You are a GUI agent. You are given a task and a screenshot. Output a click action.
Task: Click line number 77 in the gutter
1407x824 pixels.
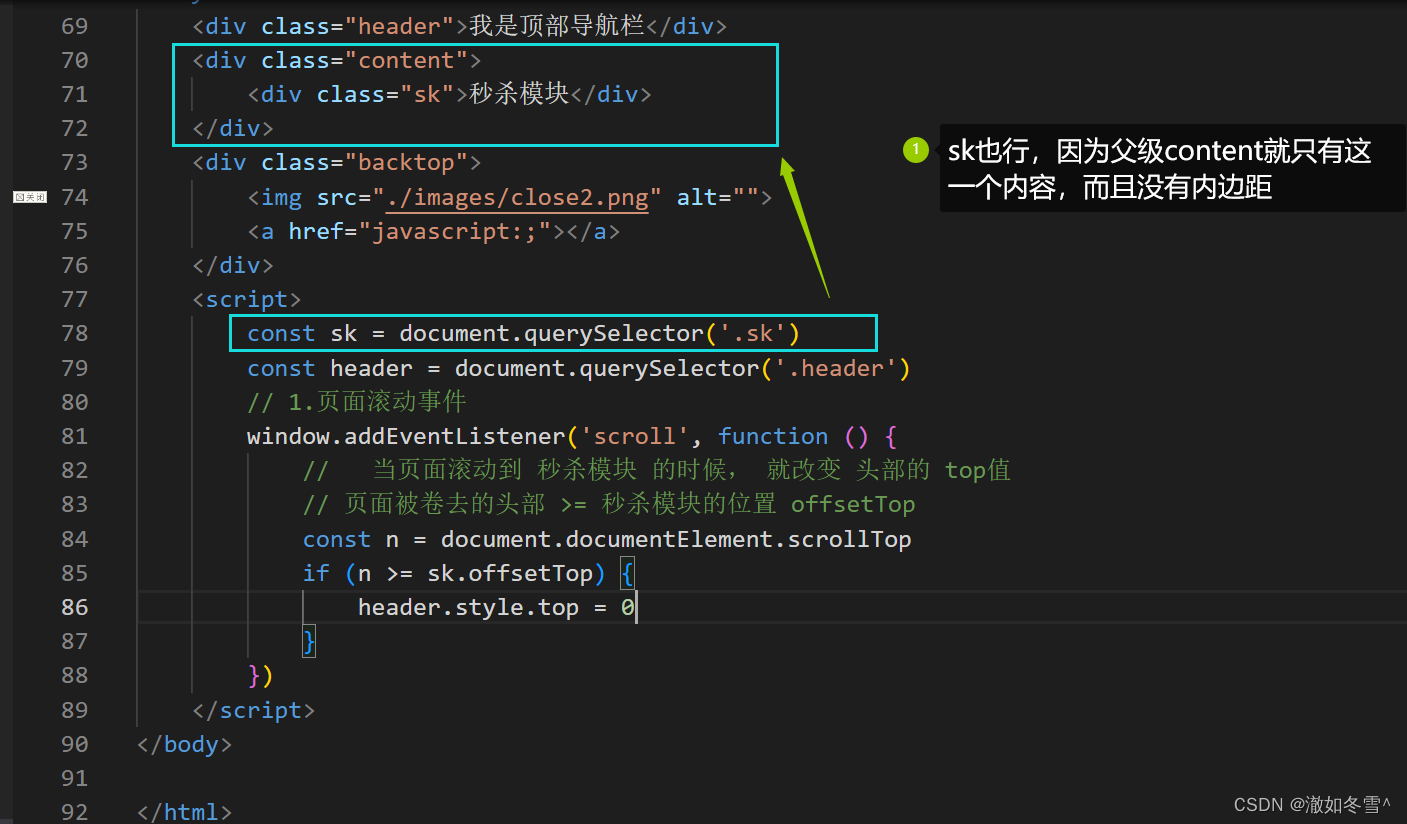(x=74, y=299)
